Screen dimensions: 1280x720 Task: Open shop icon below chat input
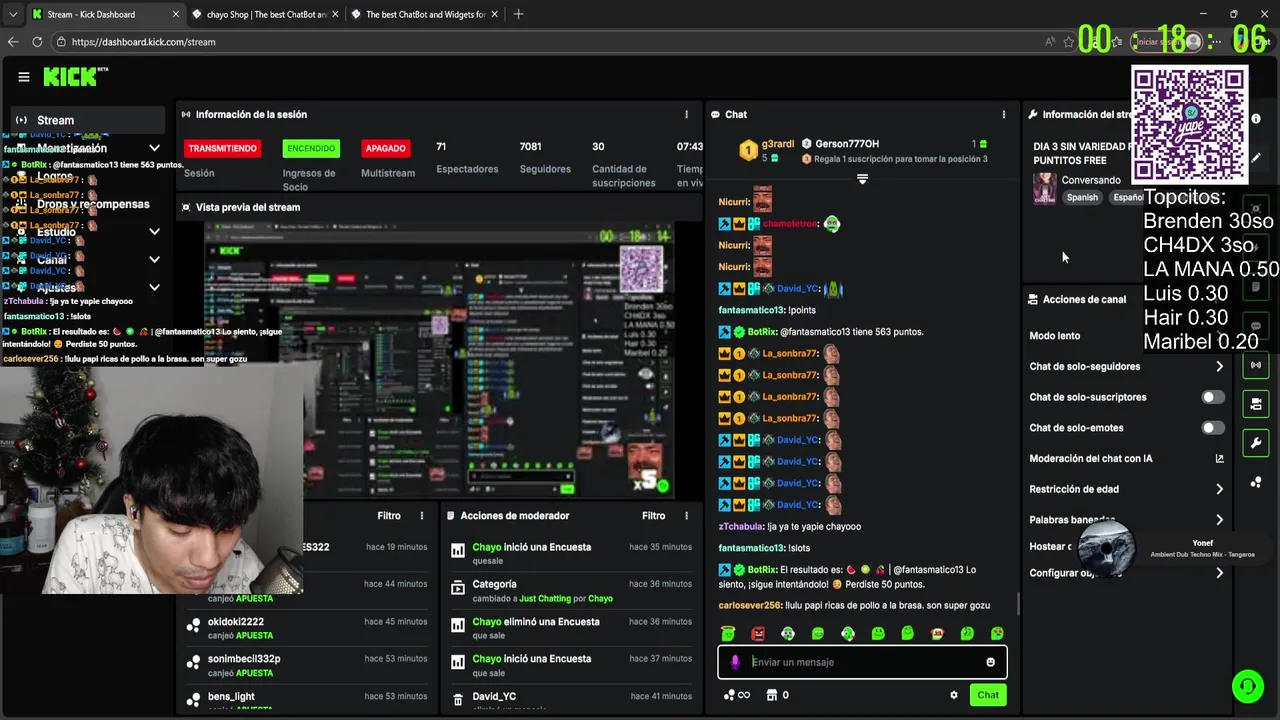772,695
